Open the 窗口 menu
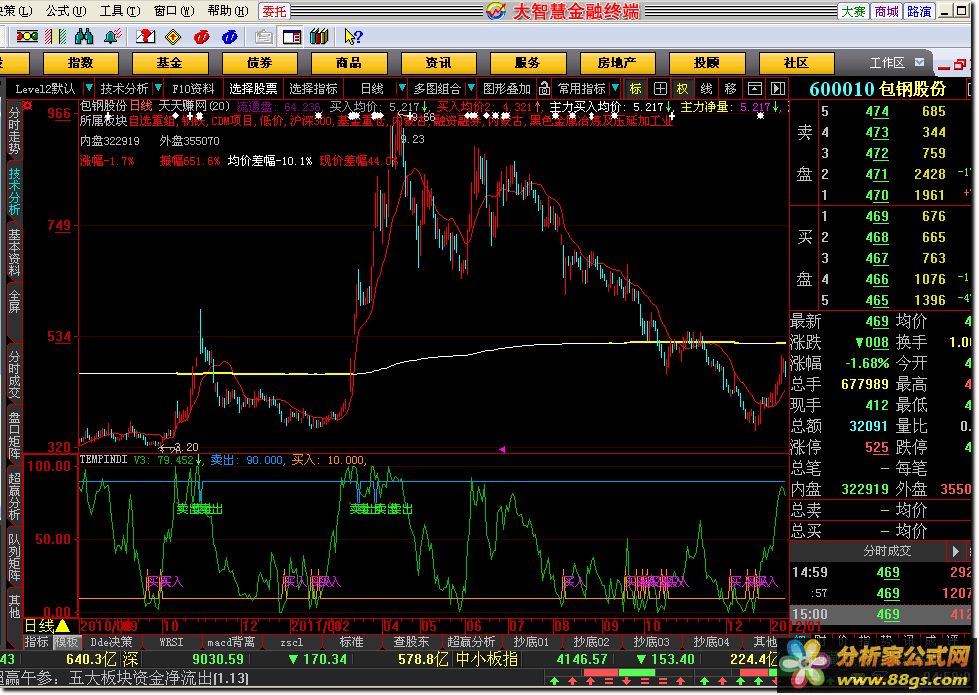979x695 pixels. coord(174,11)
